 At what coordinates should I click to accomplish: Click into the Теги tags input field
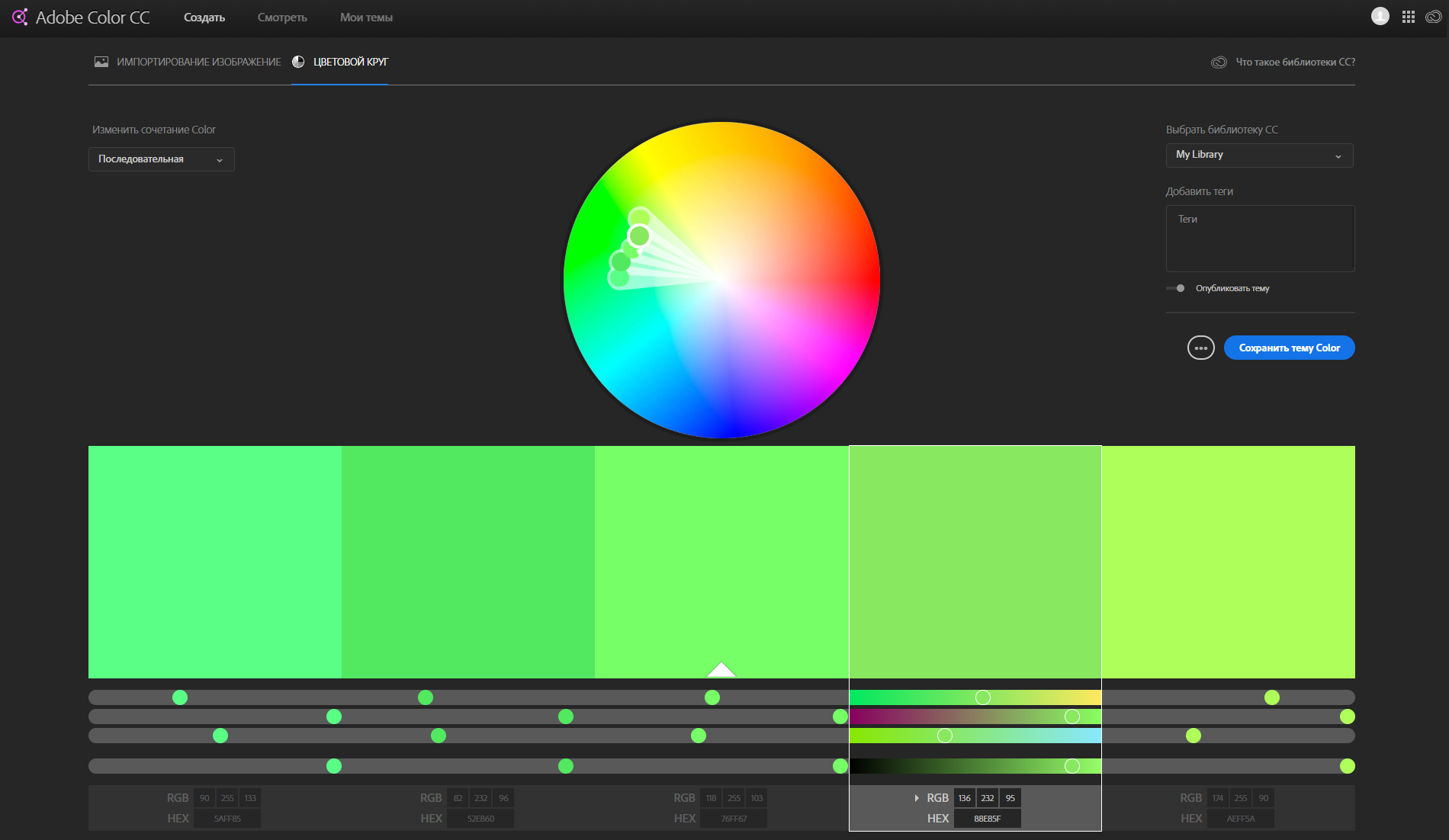[x=1260, y=239]
